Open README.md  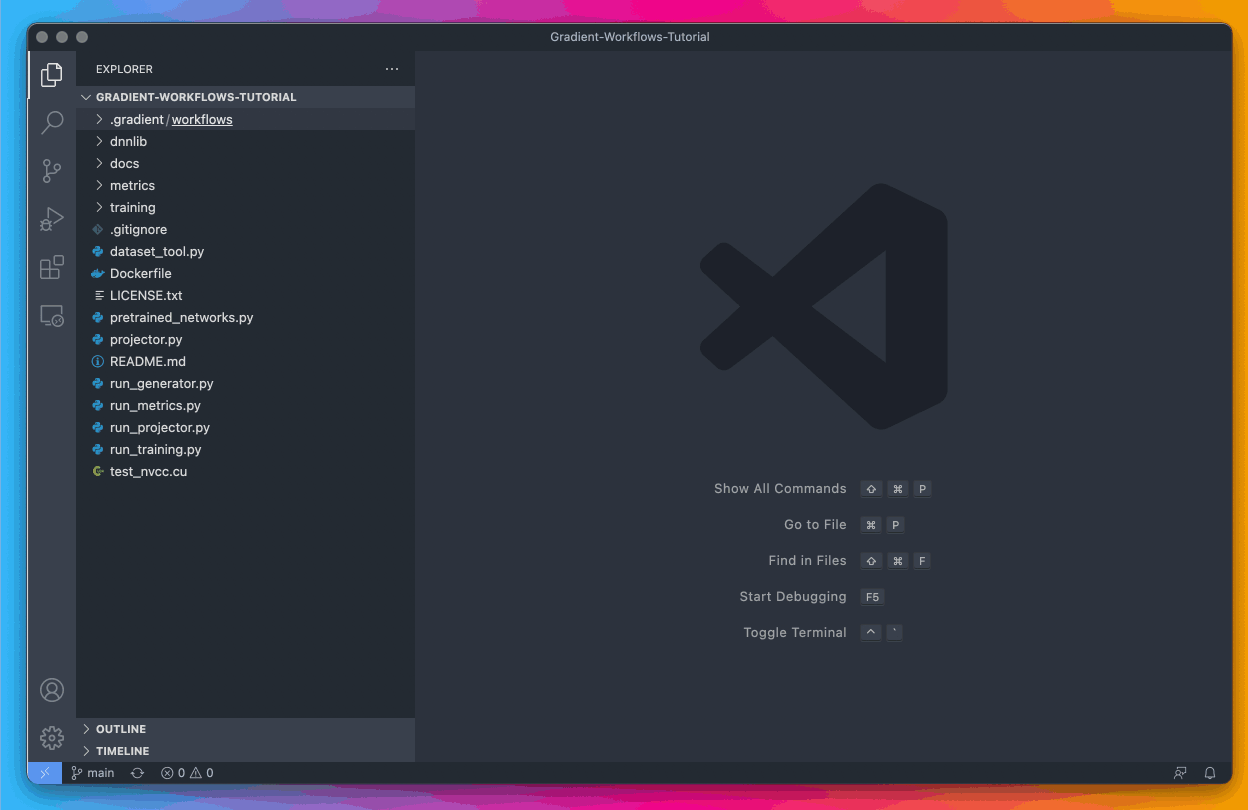245,361
